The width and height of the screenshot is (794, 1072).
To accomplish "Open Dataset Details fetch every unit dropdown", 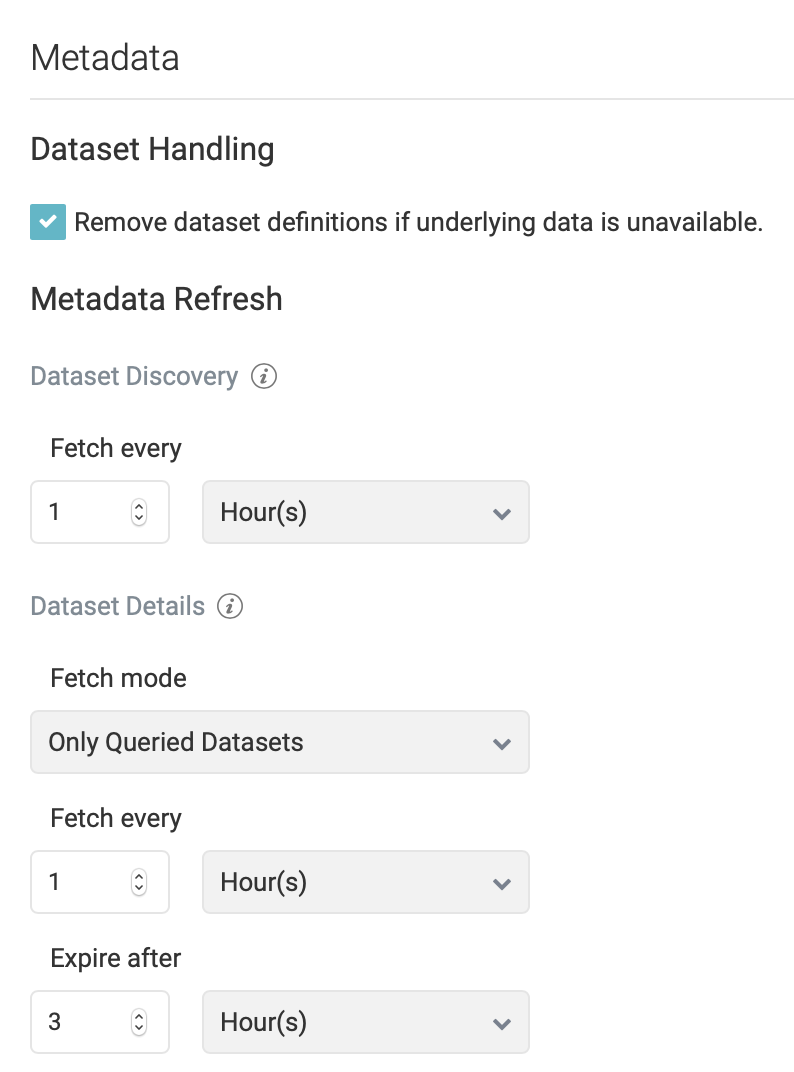I will (365, 883).
